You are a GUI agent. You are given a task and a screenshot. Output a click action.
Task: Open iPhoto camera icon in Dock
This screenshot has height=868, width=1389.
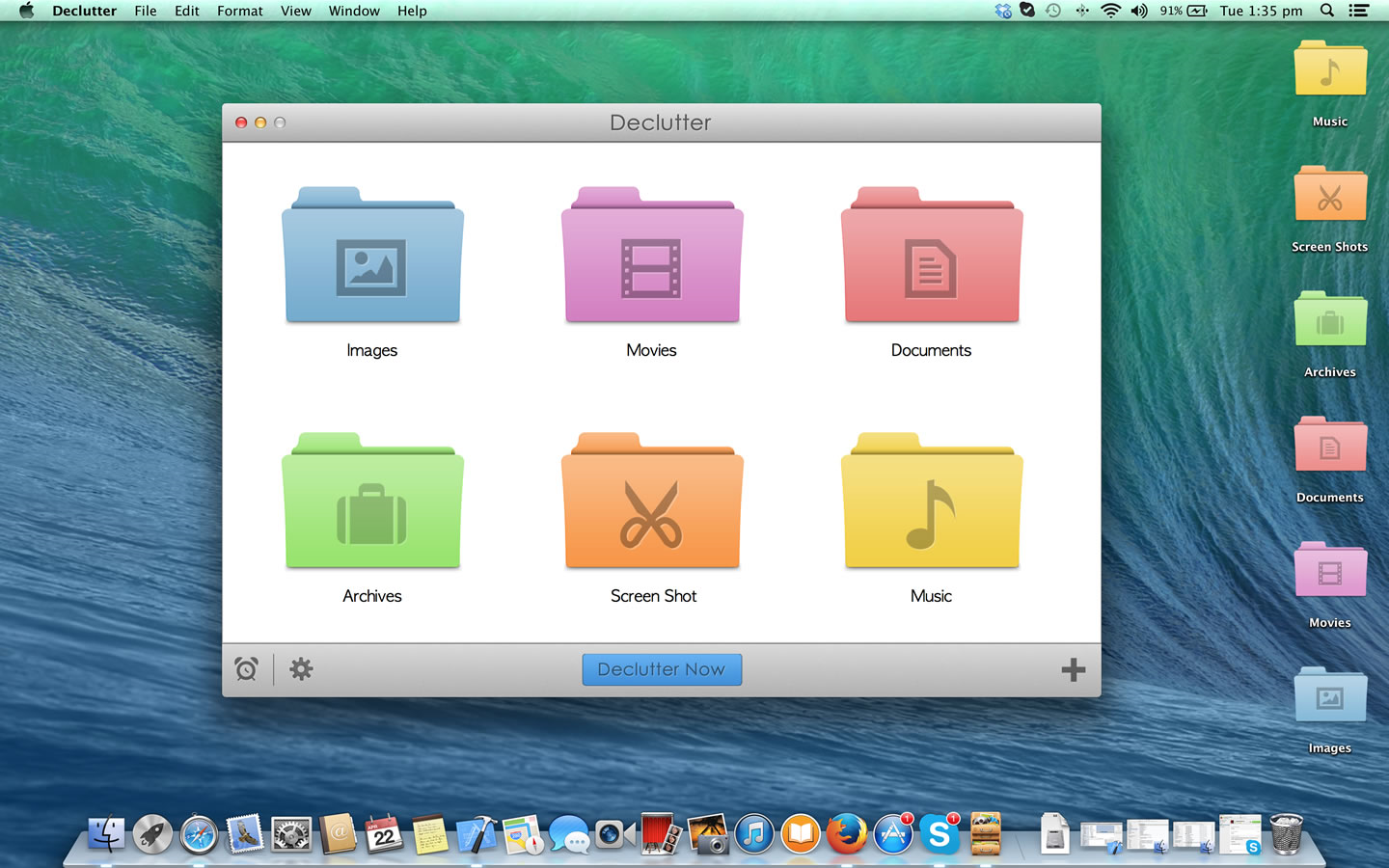pos(708,834)
